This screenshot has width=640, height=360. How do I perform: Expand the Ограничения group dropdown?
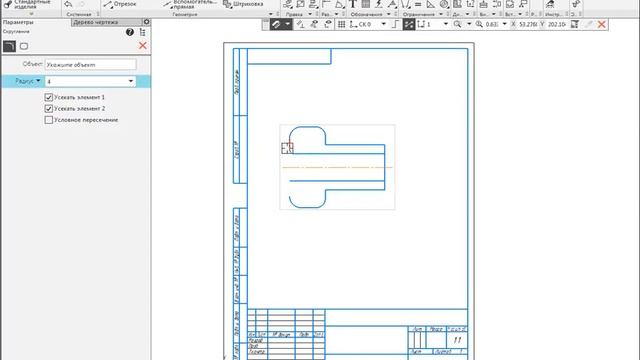pyautogui.click(x=441, y=14)
